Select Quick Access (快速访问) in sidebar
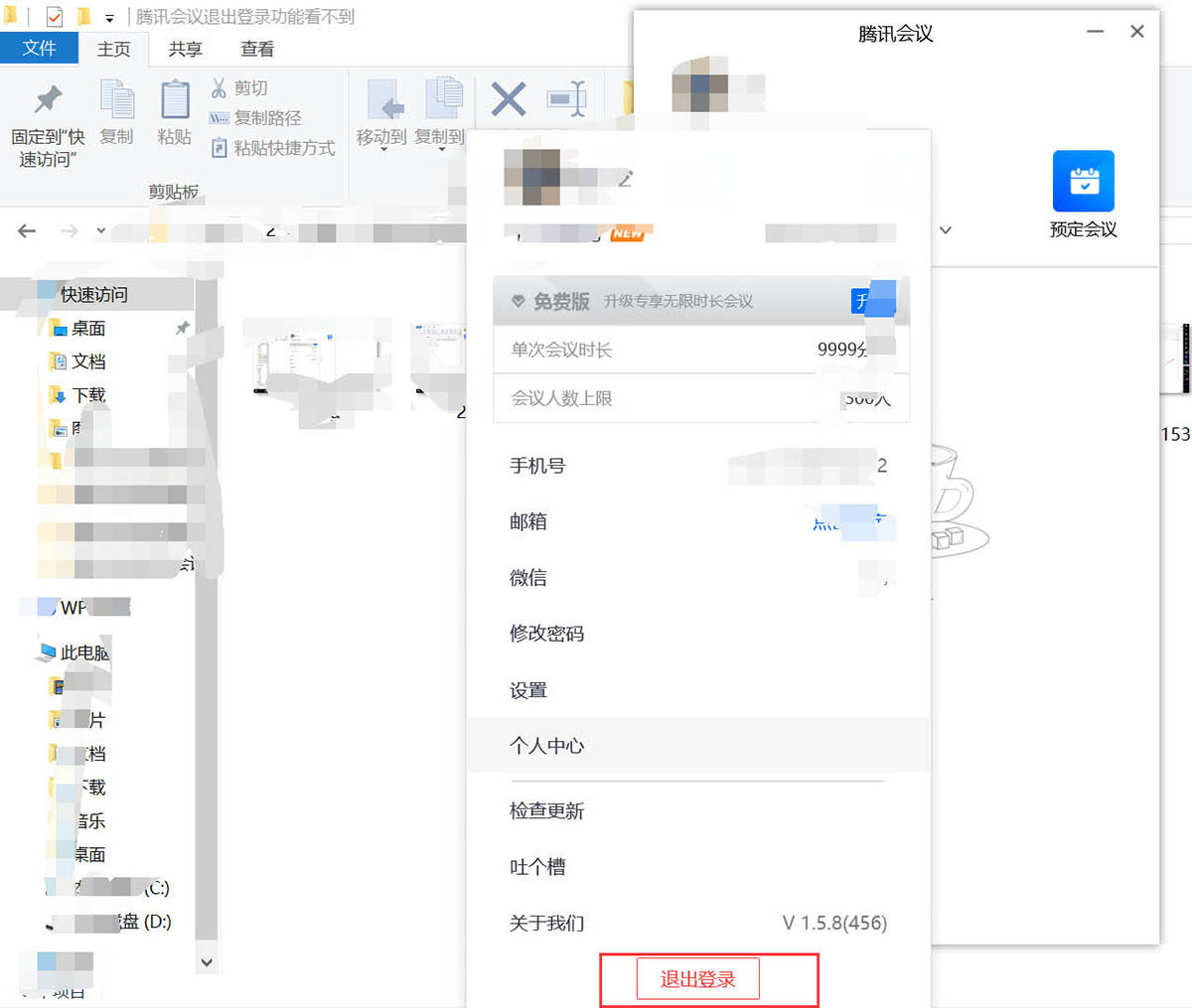Viewport: 1192px width, 1008px height. tap(93, 295)
